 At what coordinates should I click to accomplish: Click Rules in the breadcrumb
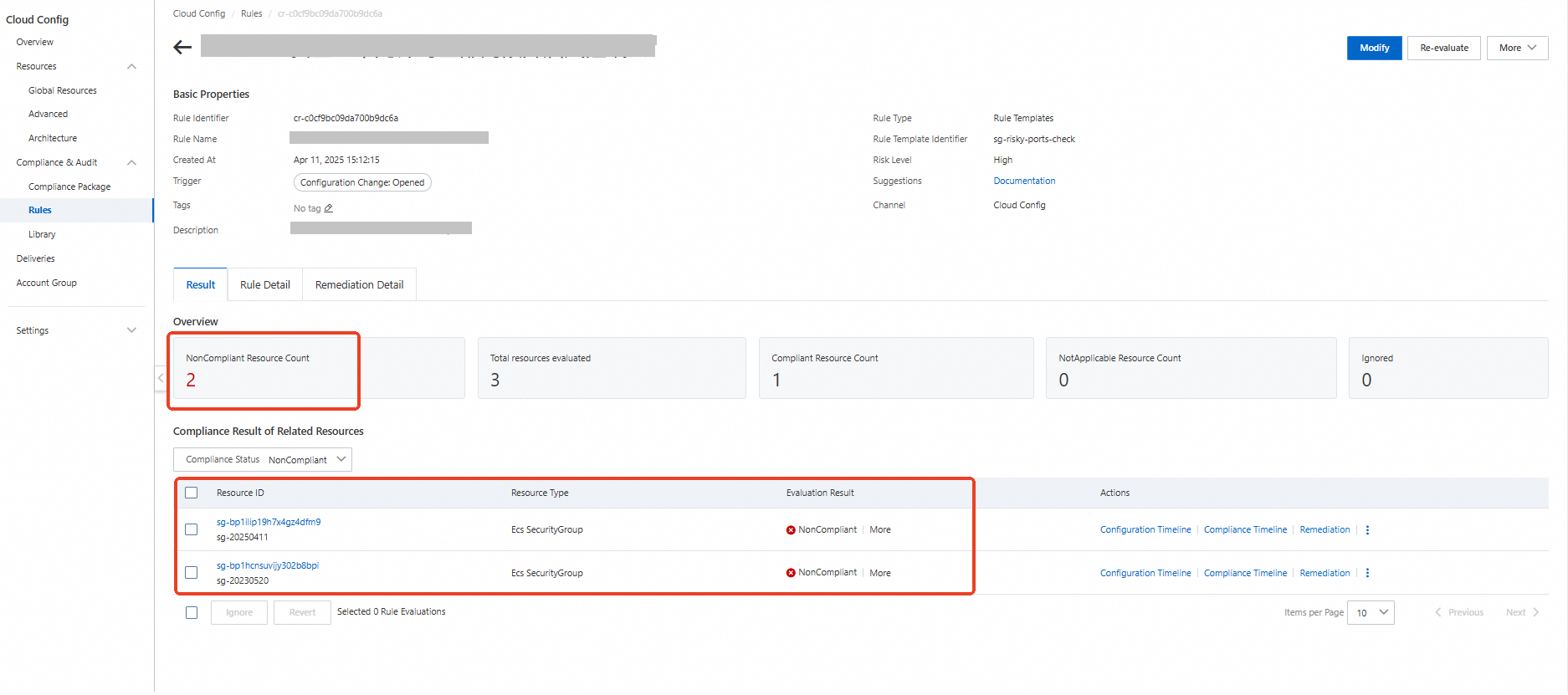pos(252,13)
